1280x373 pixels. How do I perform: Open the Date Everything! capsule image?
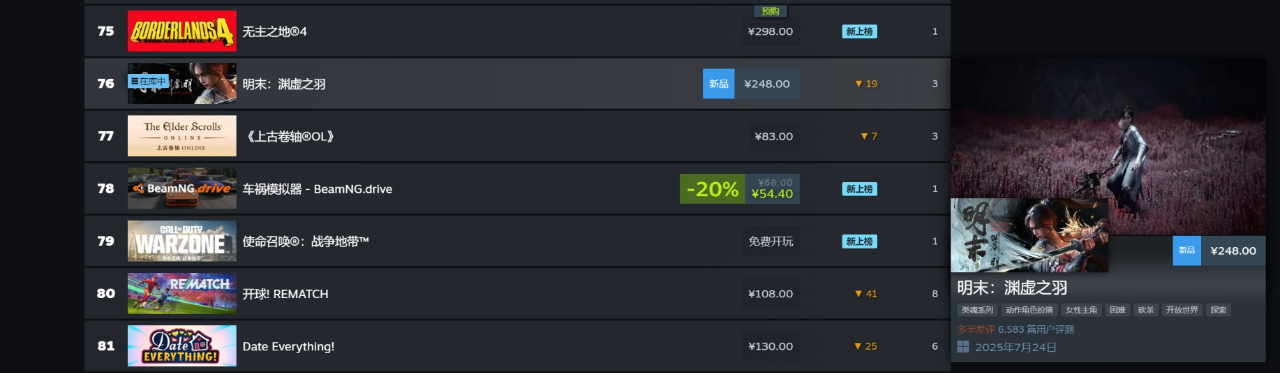coord(182,346)
